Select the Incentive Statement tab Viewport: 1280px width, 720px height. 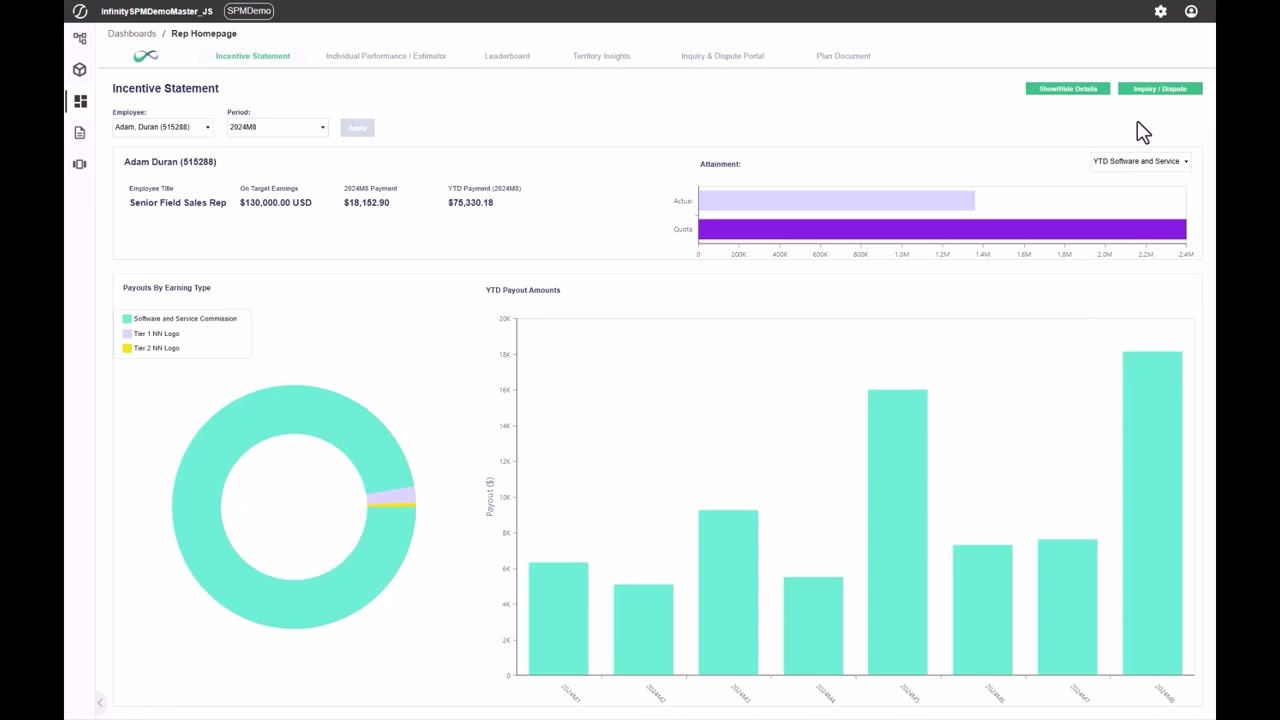253,56
